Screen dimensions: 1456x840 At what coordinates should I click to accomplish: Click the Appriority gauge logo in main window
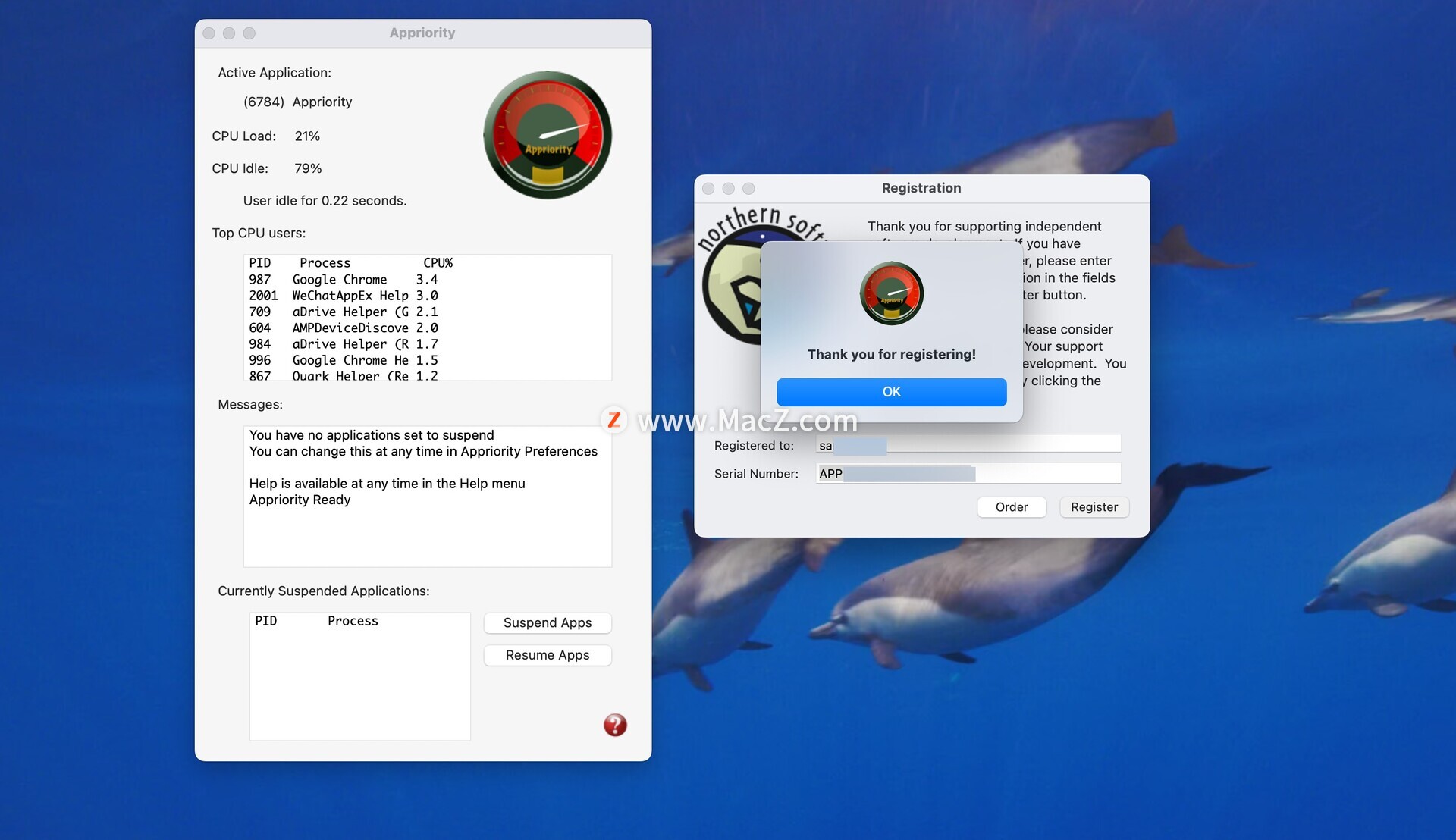pos(548,135)
